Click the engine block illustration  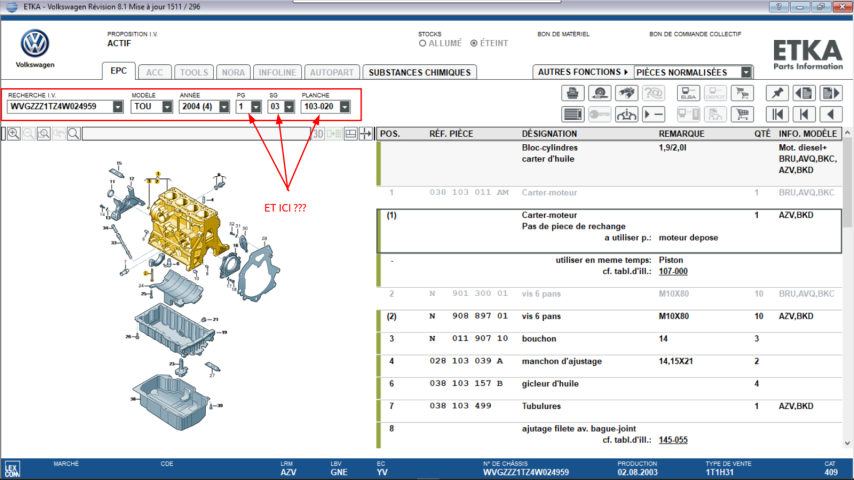tap(186, 229)
